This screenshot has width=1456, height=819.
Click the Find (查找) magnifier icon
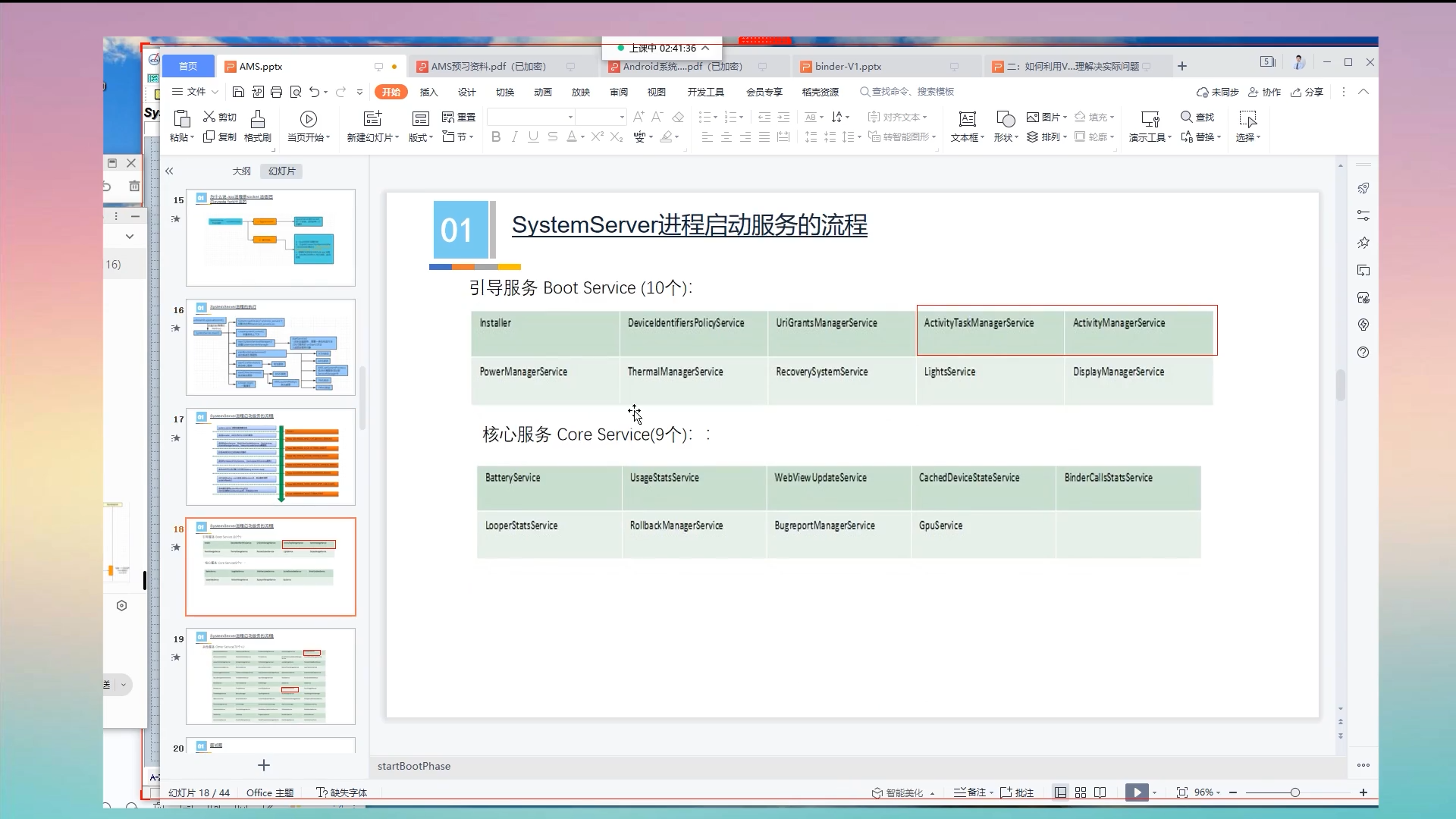(x=1187, y=117)
